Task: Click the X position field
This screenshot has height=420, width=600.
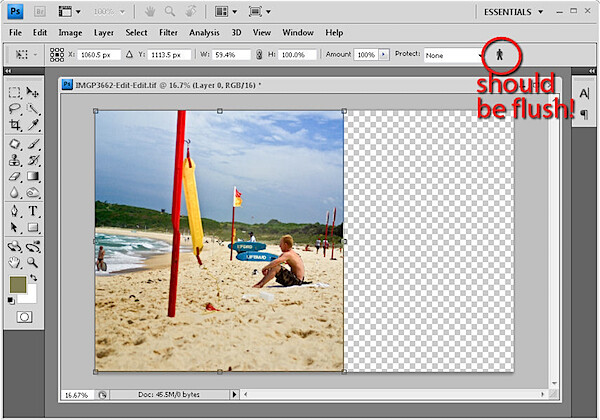Action: click(x=98, y=55)
